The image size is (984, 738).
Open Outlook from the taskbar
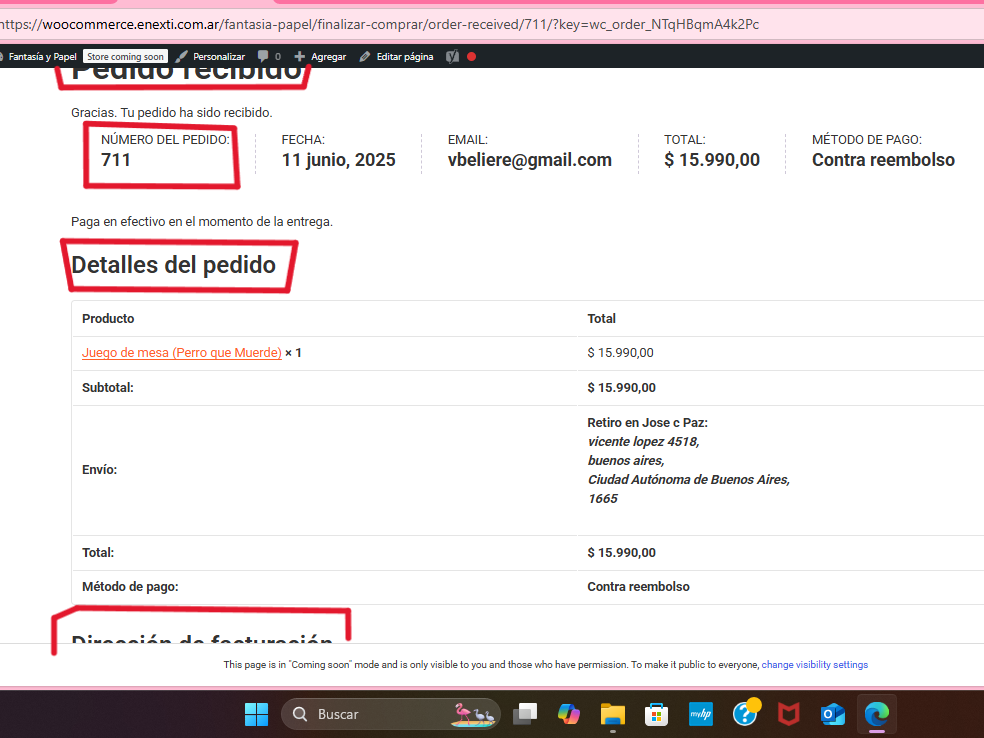(x=832, y=714)
